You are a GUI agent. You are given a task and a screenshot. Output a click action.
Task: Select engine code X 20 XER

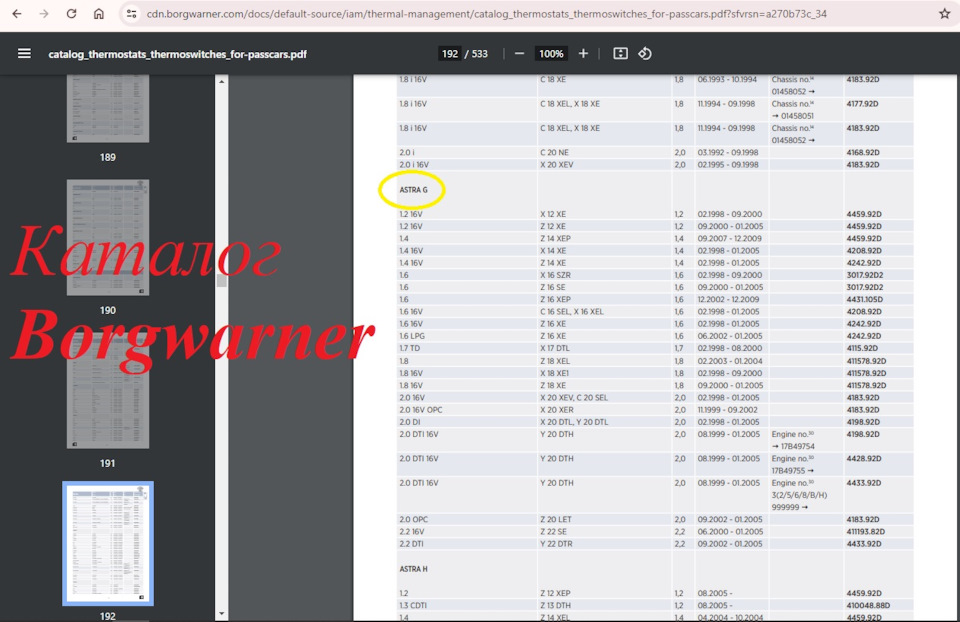click(557, 410)
